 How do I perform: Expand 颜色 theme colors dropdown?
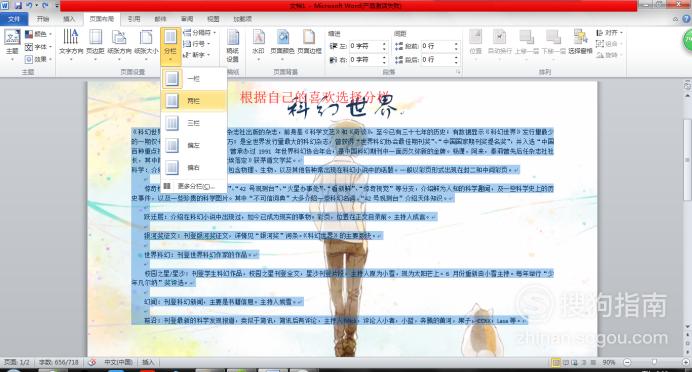click(x=38, y=34)
